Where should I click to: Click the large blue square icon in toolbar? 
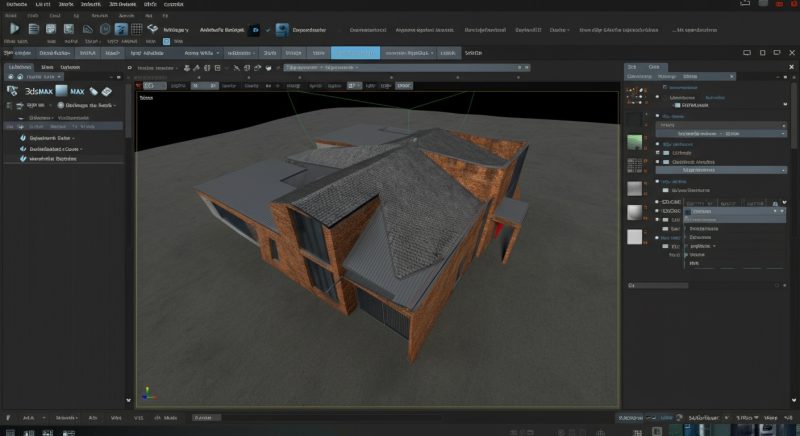(x=282, y=30)
